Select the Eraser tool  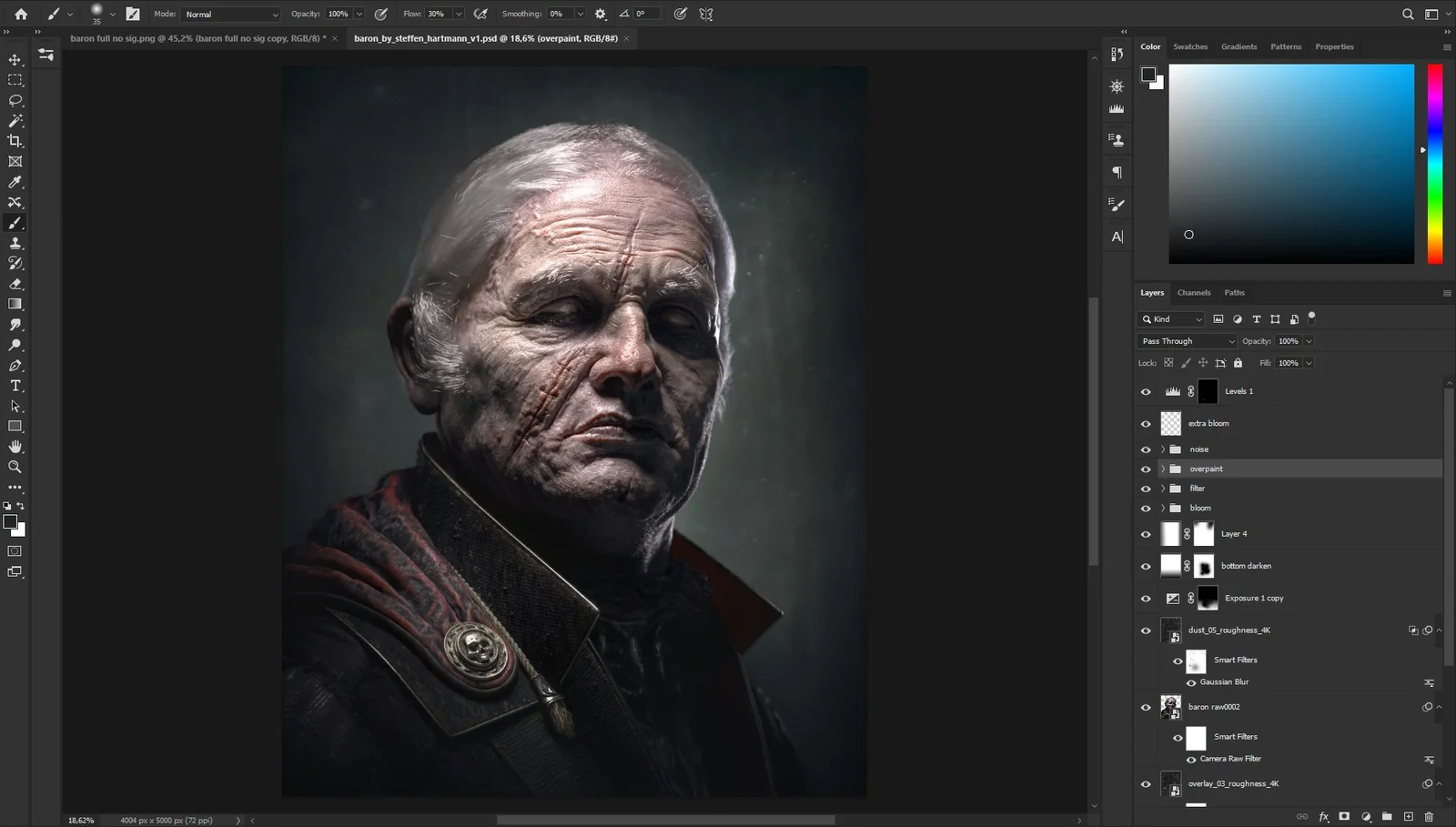pos(15,283)
